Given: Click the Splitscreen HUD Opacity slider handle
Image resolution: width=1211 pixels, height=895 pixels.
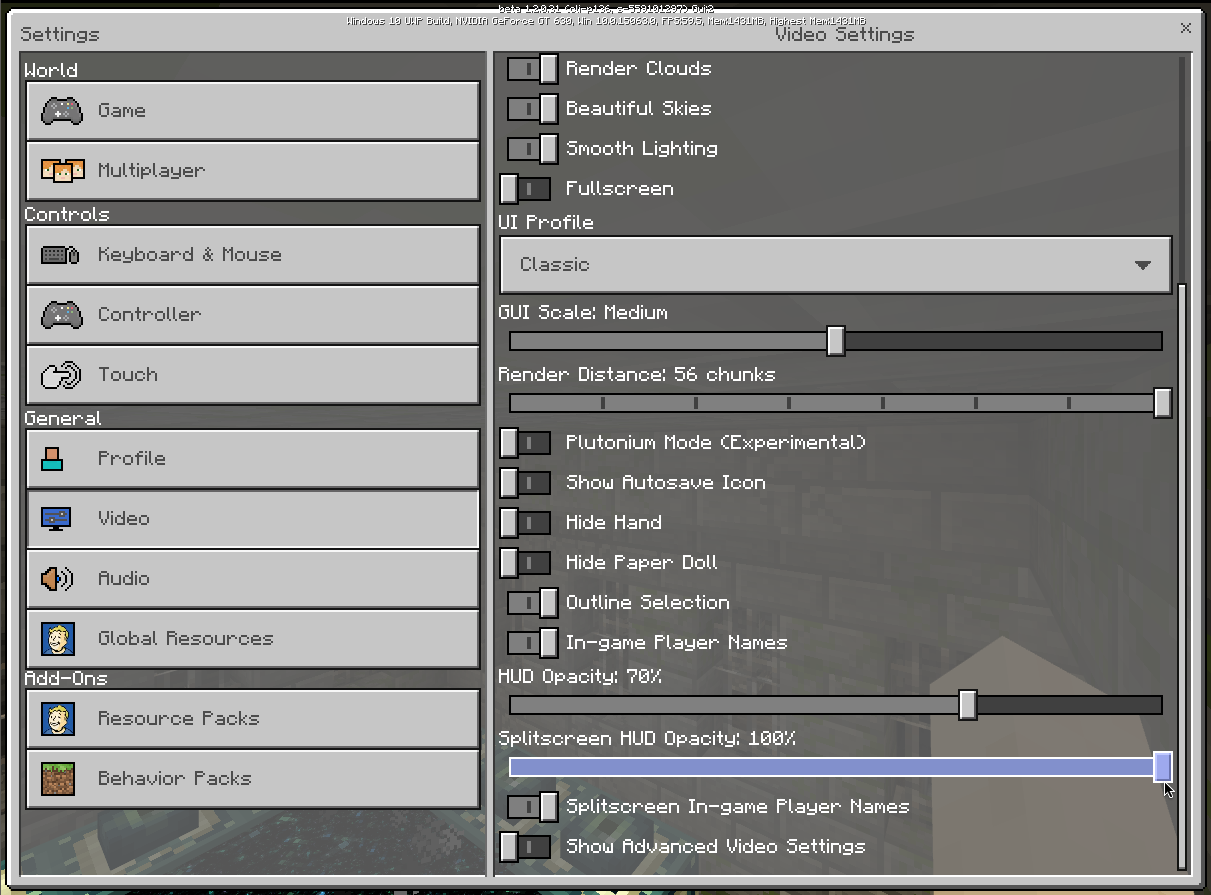Looking at the screenshot, I should [x=1162, y=767].
